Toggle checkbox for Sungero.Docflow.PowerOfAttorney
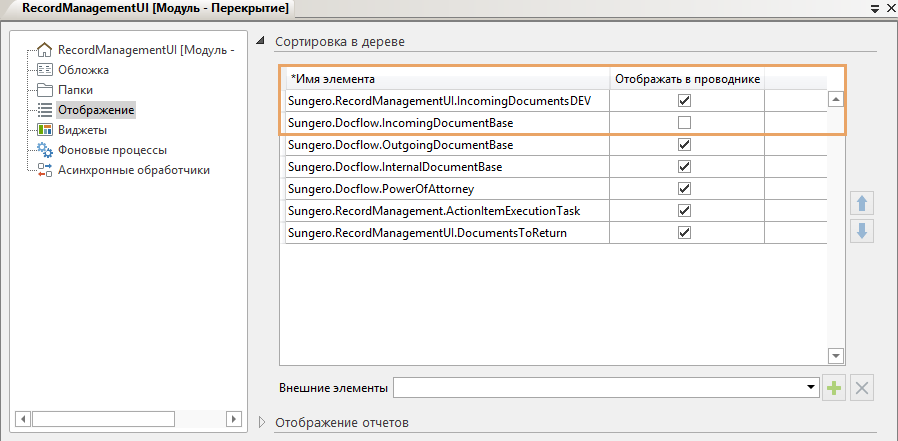This screenshot has width=898, height=441. point(685,189)
